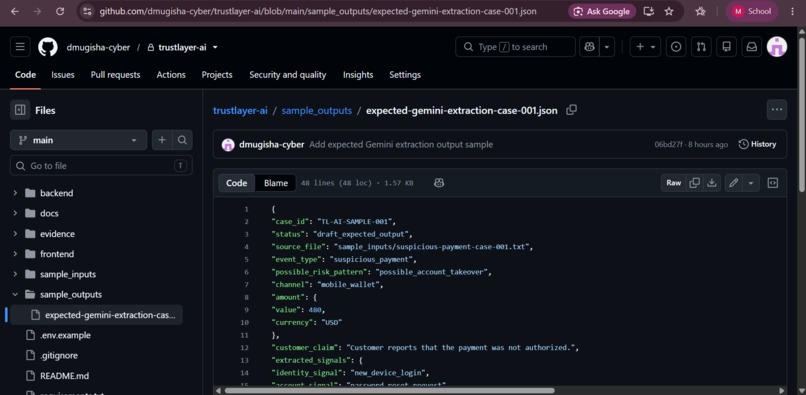Open the GitHub hamburger navigation menu
The image size is (806, 395).
pos(20,47)
